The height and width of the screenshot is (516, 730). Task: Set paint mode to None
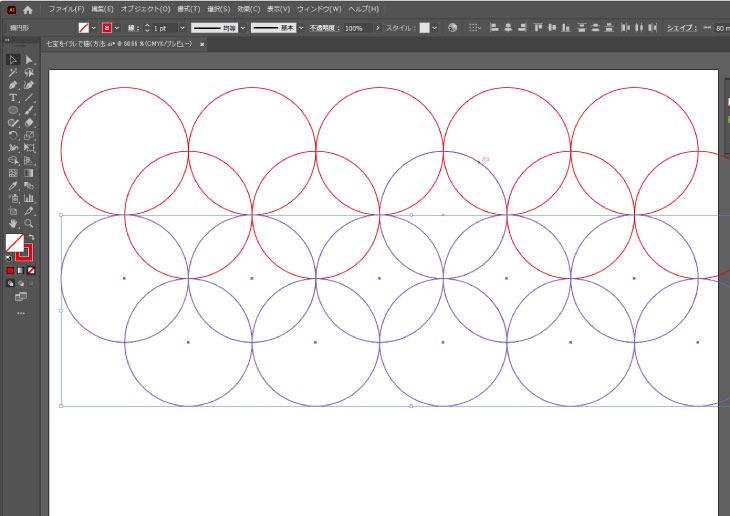tap(32, 270)
